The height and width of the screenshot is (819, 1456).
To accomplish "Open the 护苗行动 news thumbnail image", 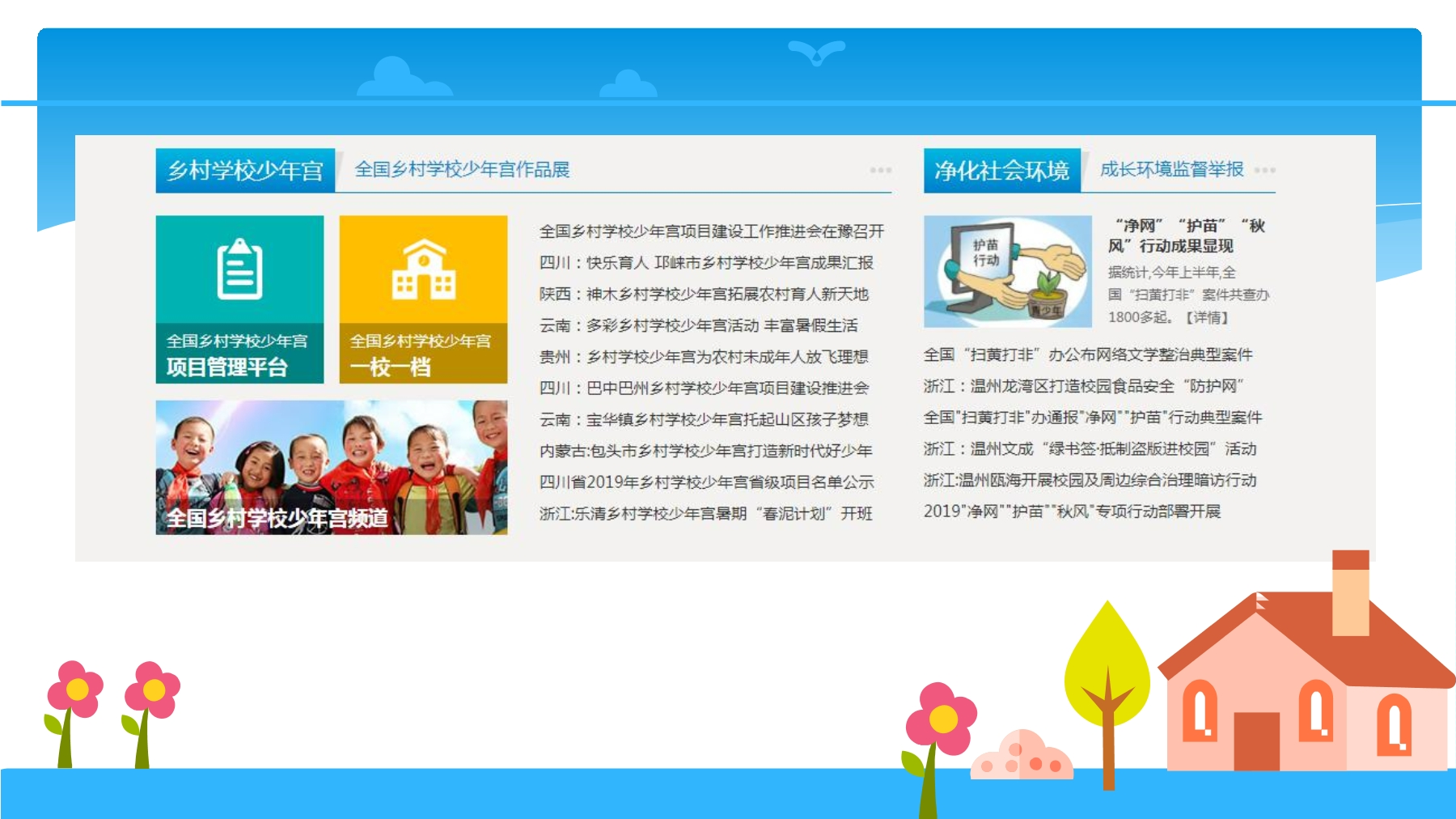I will (1007, 271).
